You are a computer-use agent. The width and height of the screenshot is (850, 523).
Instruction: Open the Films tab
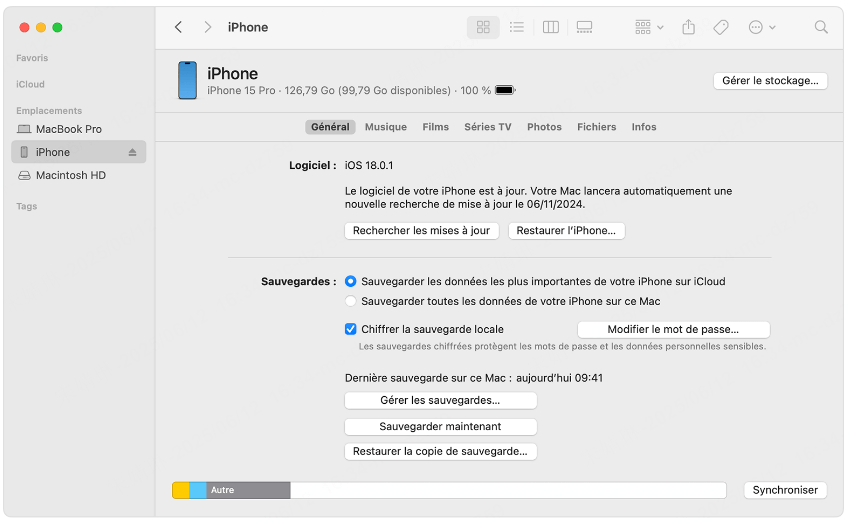tap(435, 127)
